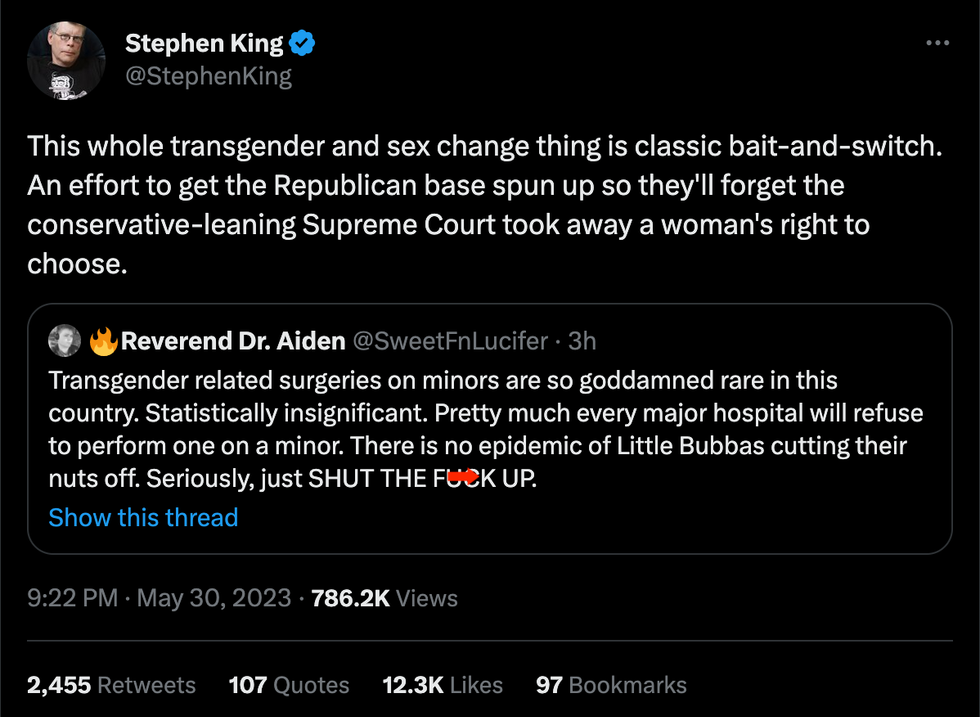View the 97 Bookmarks count
980x717 pixels.
(611, 685)
